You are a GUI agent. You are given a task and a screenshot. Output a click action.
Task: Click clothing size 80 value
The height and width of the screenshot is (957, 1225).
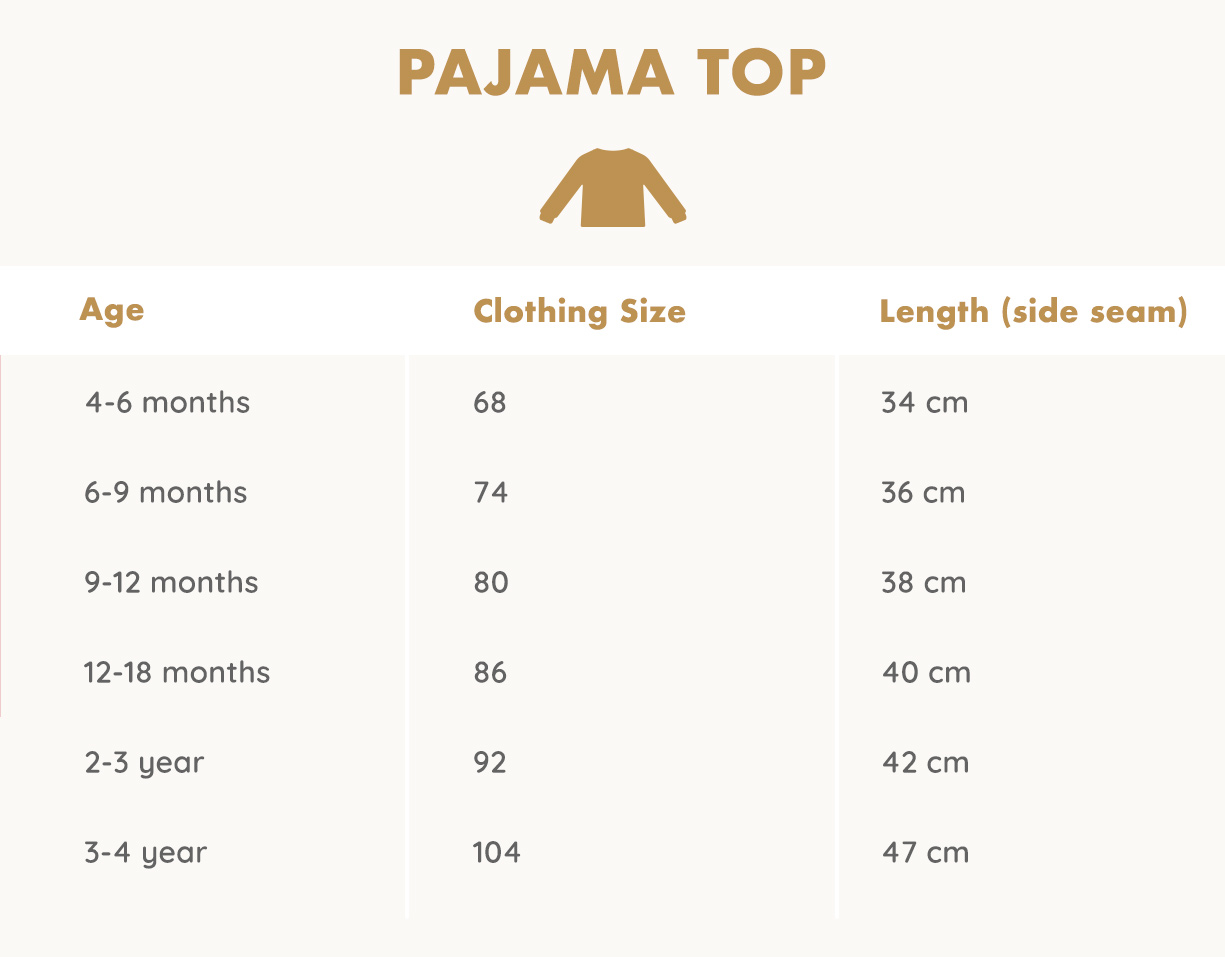click(491, 583)
